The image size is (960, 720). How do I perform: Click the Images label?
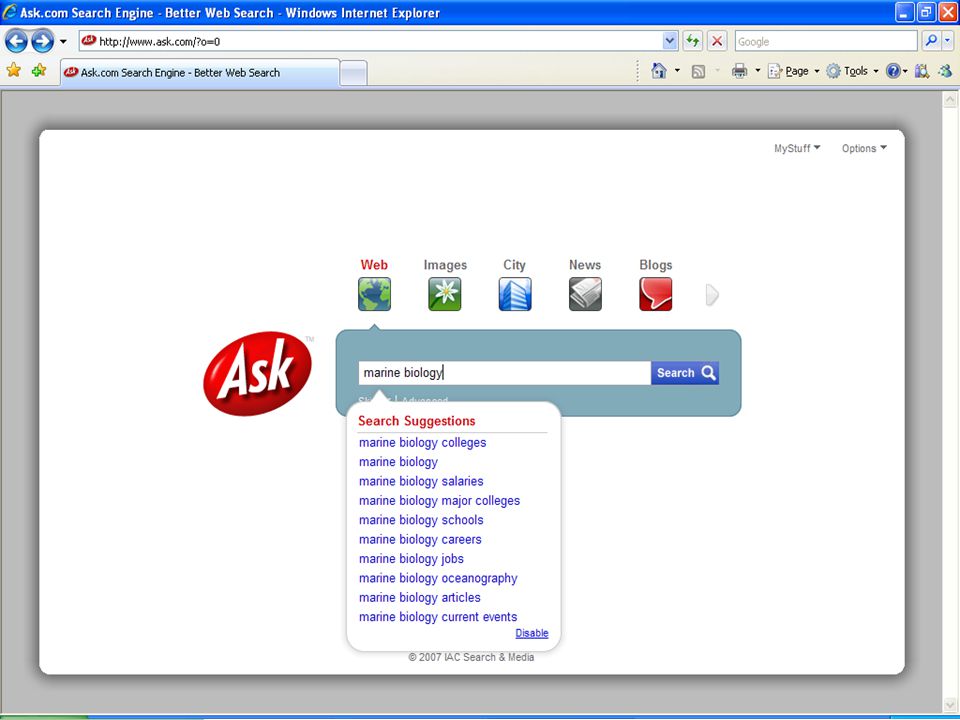[445, 265]
